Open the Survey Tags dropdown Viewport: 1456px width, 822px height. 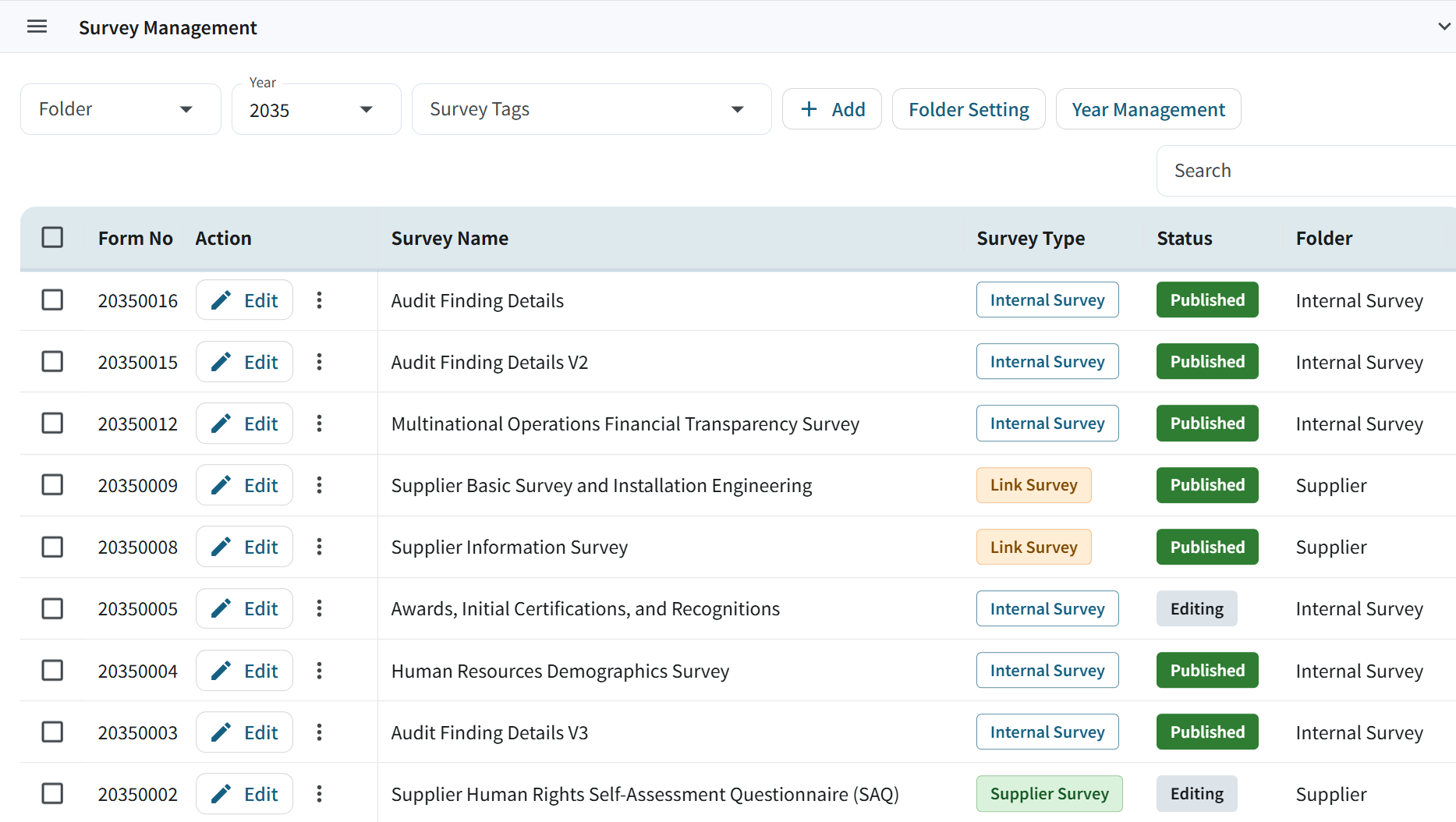click(x=591, y=109)
